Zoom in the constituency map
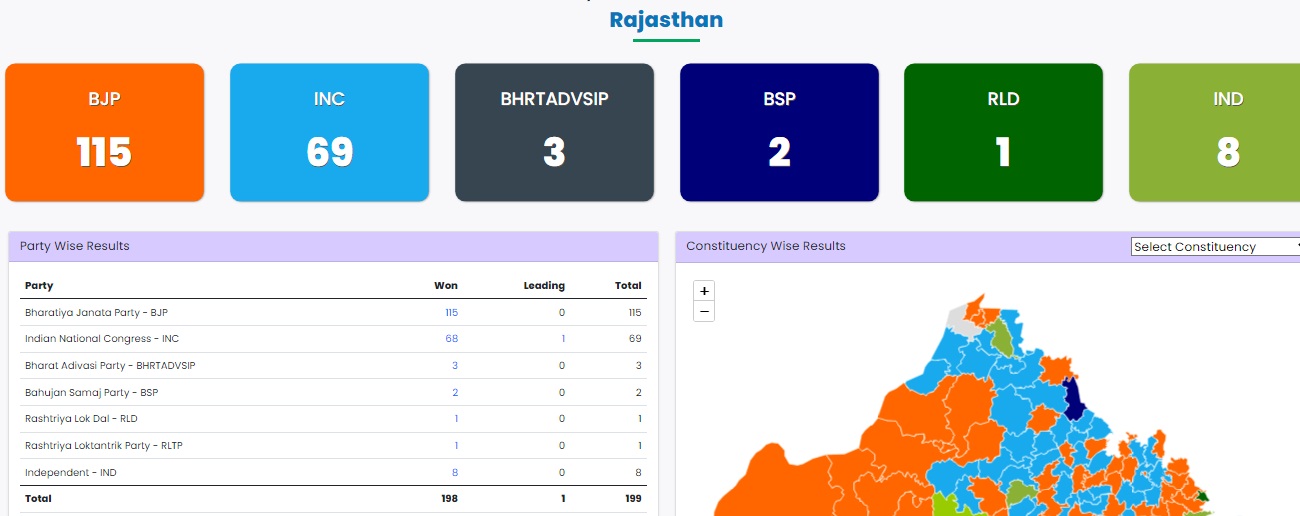1300x516 pixels. coord(704,291)
